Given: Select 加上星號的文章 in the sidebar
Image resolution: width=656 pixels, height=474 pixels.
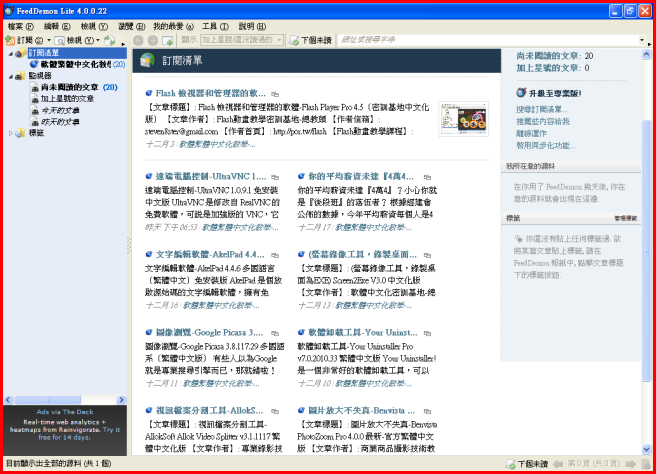Looking at the screenshot, I should [x=68, y=99].
